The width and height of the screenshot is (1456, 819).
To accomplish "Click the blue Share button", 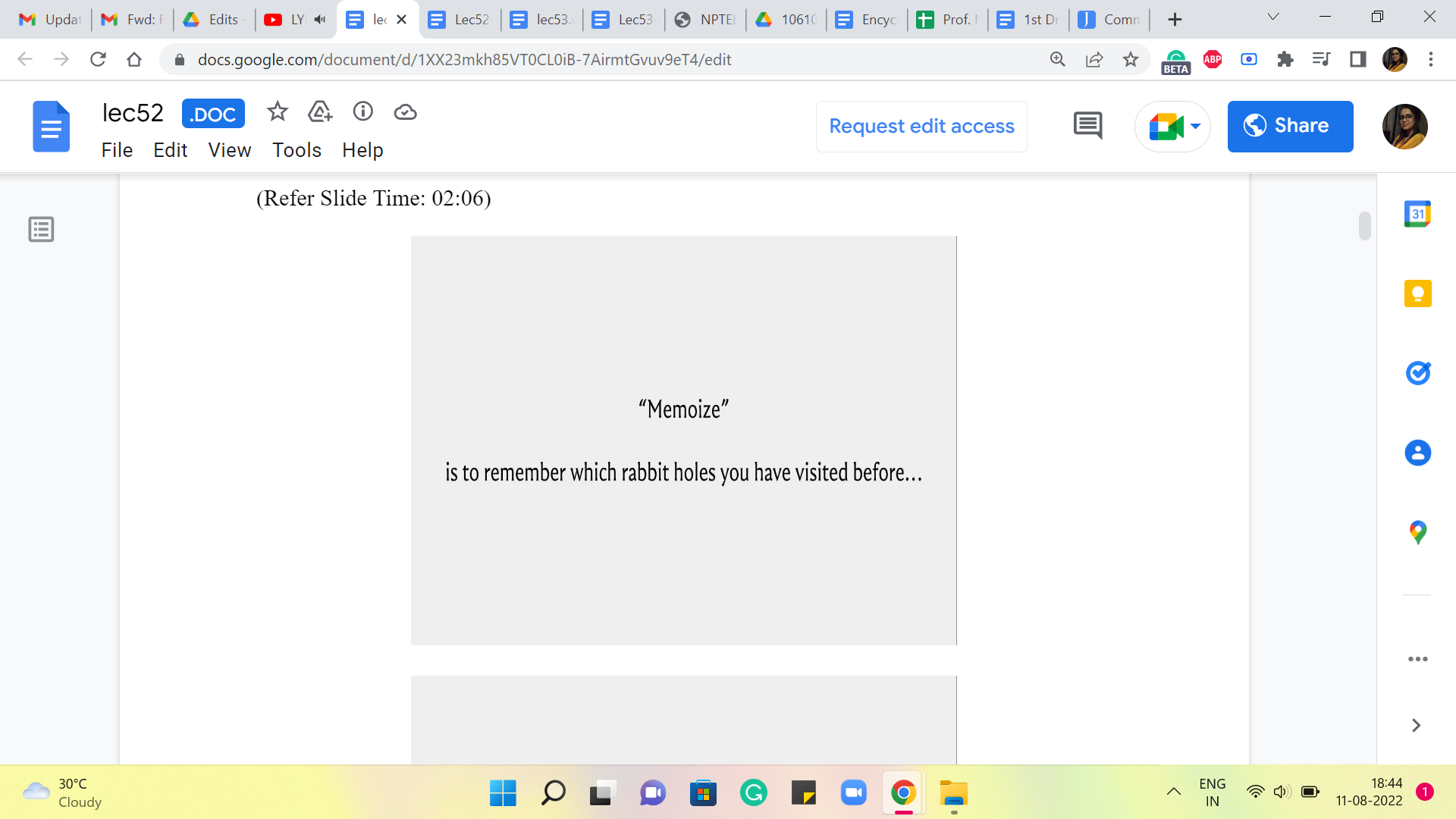I will coord(1290,126).
